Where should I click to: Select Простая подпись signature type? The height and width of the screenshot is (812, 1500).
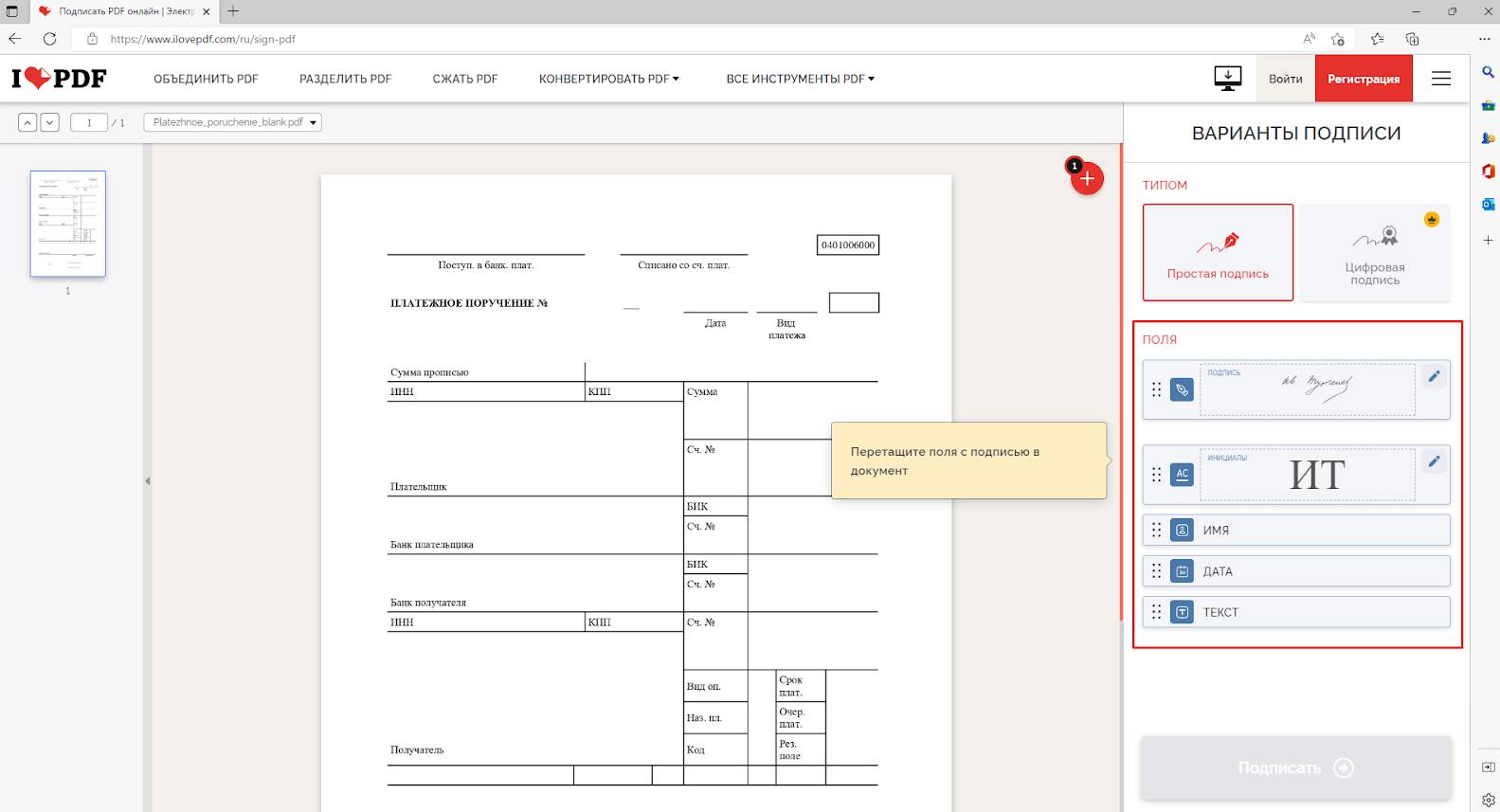point(1218,253)
